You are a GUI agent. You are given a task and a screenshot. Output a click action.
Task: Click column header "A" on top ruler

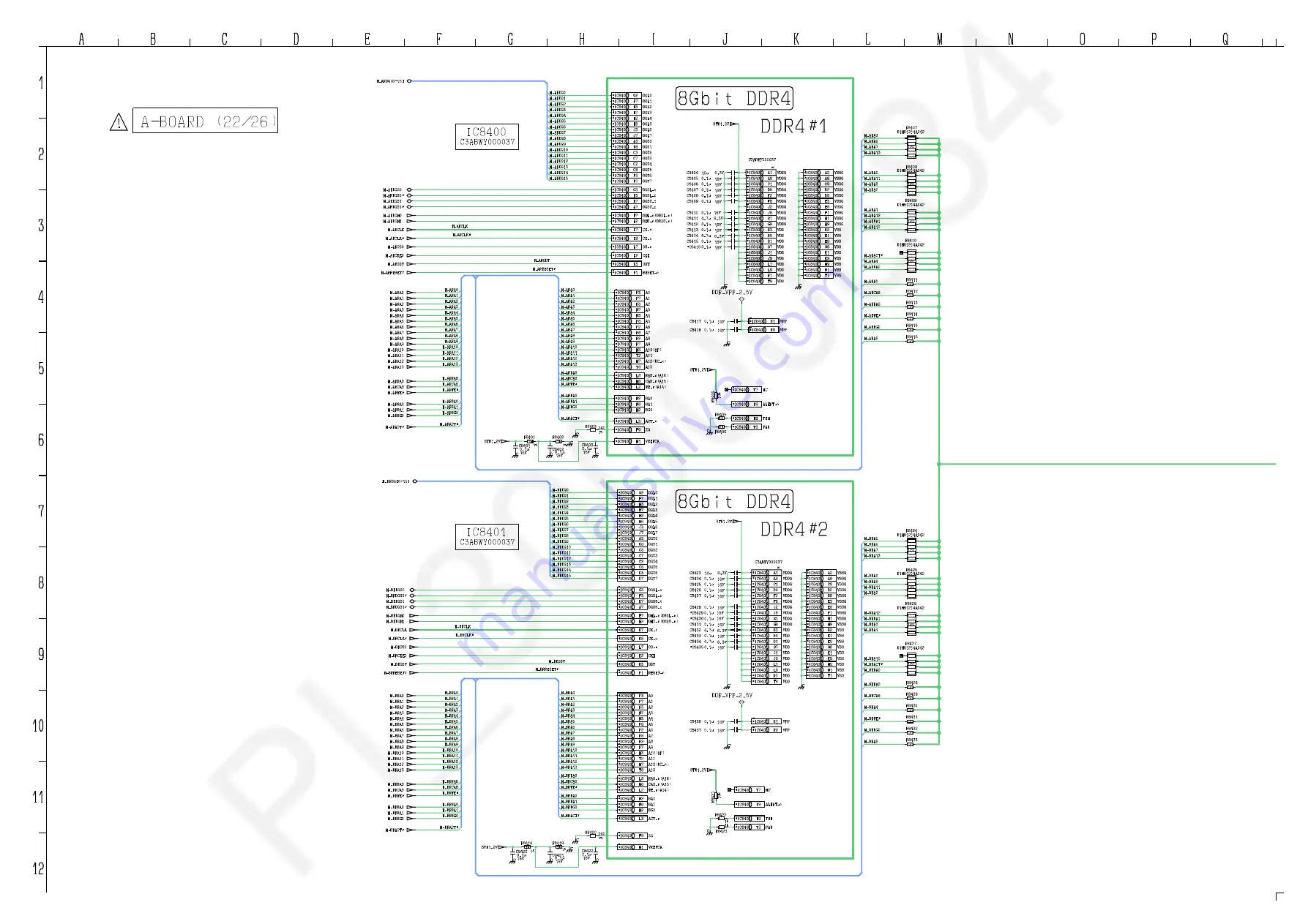pyautogui.click(x=81, y=39)
